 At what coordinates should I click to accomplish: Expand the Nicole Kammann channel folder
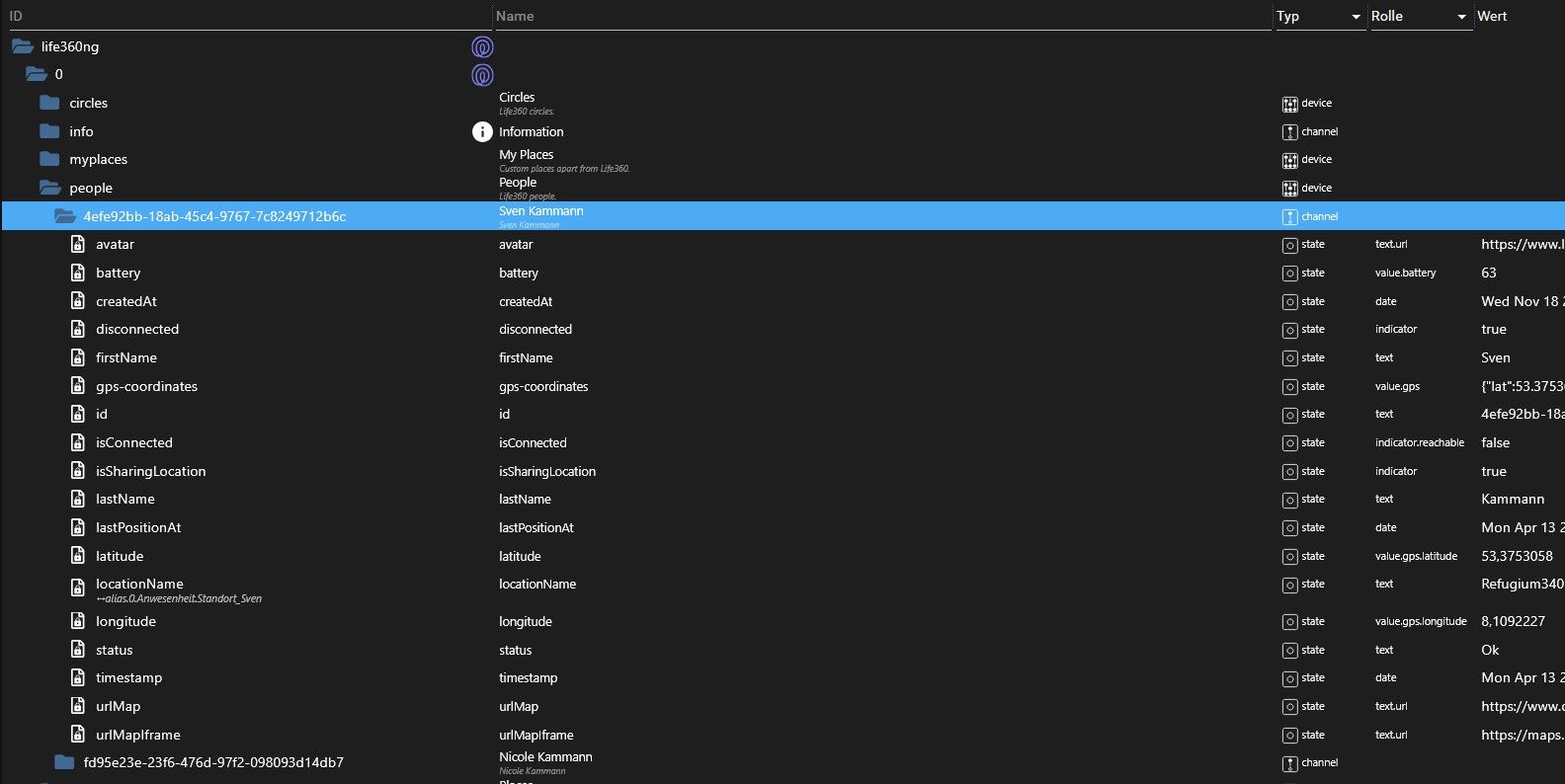65,762
